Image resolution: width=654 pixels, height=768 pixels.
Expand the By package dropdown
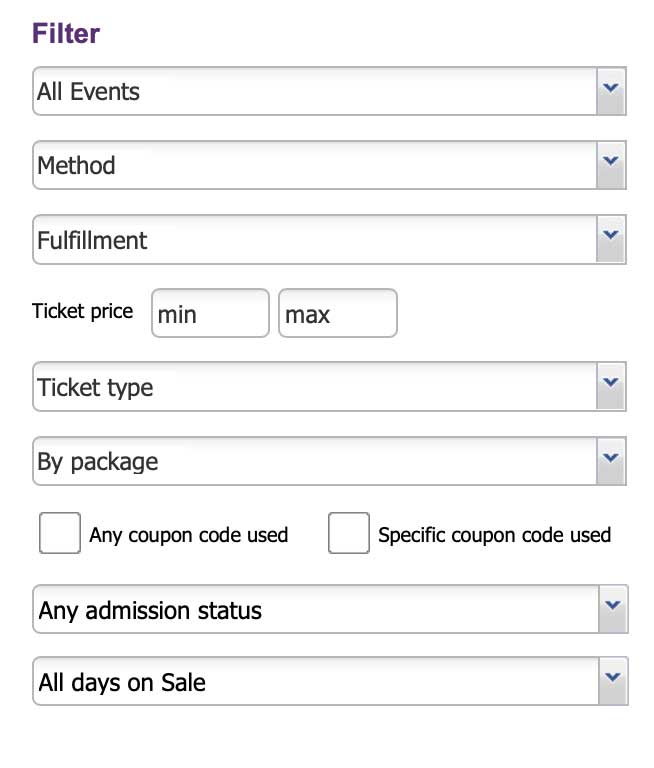[x=329, y=461]
